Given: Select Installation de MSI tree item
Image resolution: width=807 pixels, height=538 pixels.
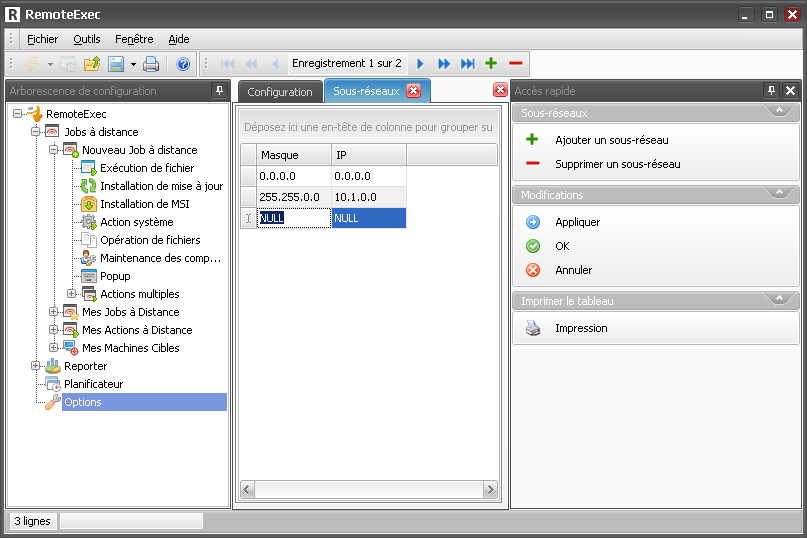Looking at the screenshot, I should (x=145, y=204).
